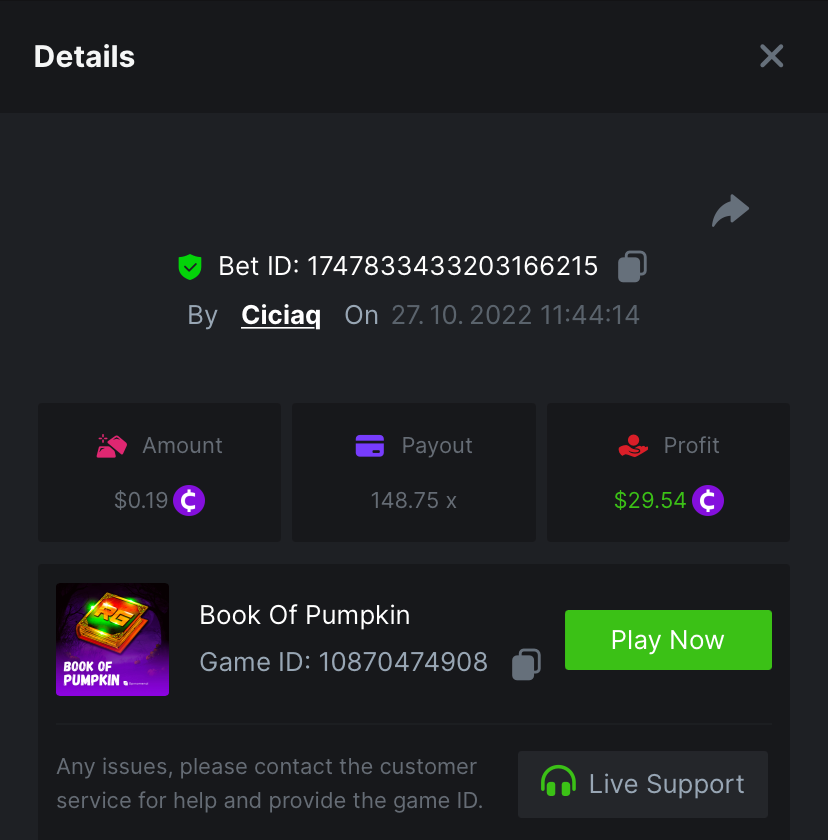Open Live Support chat

[x=643, y=784]
